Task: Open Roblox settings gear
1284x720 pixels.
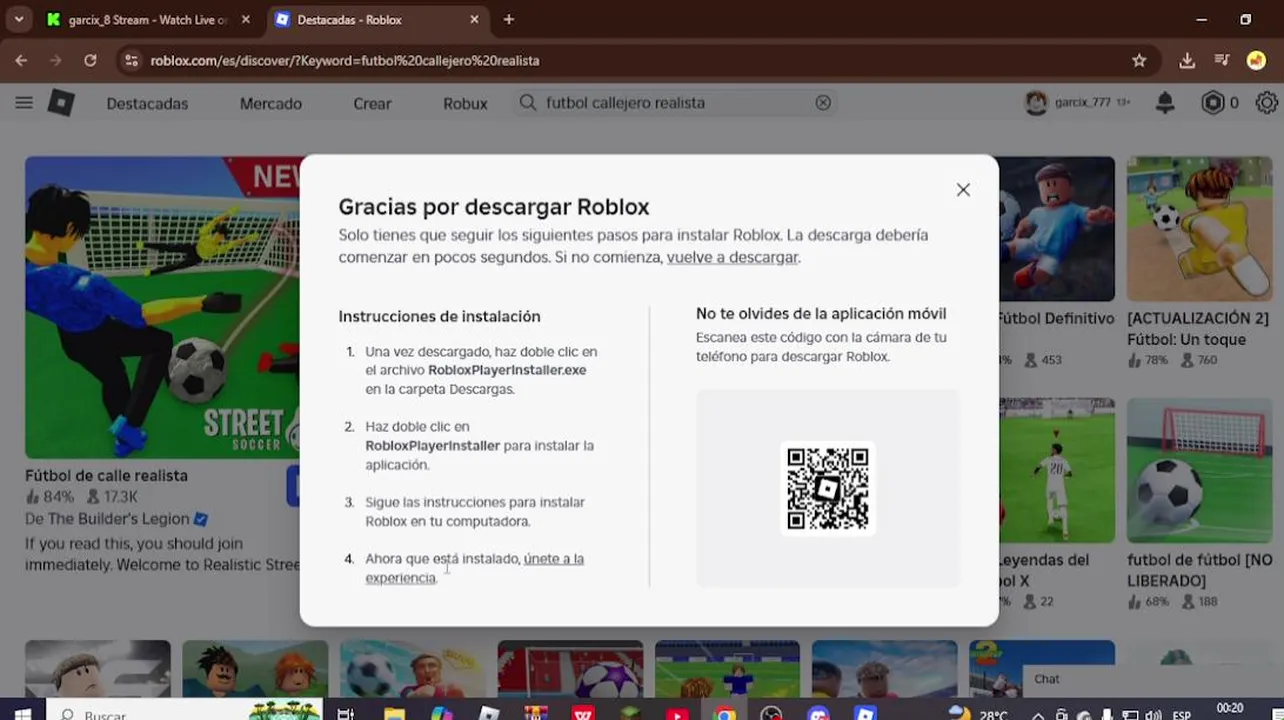Action: (x=1267, y=103)
